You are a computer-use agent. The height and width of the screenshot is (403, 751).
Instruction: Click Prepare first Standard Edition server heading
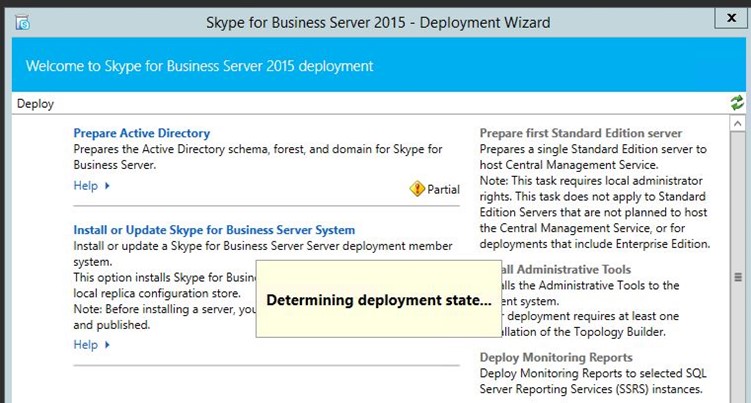(580, 133)
